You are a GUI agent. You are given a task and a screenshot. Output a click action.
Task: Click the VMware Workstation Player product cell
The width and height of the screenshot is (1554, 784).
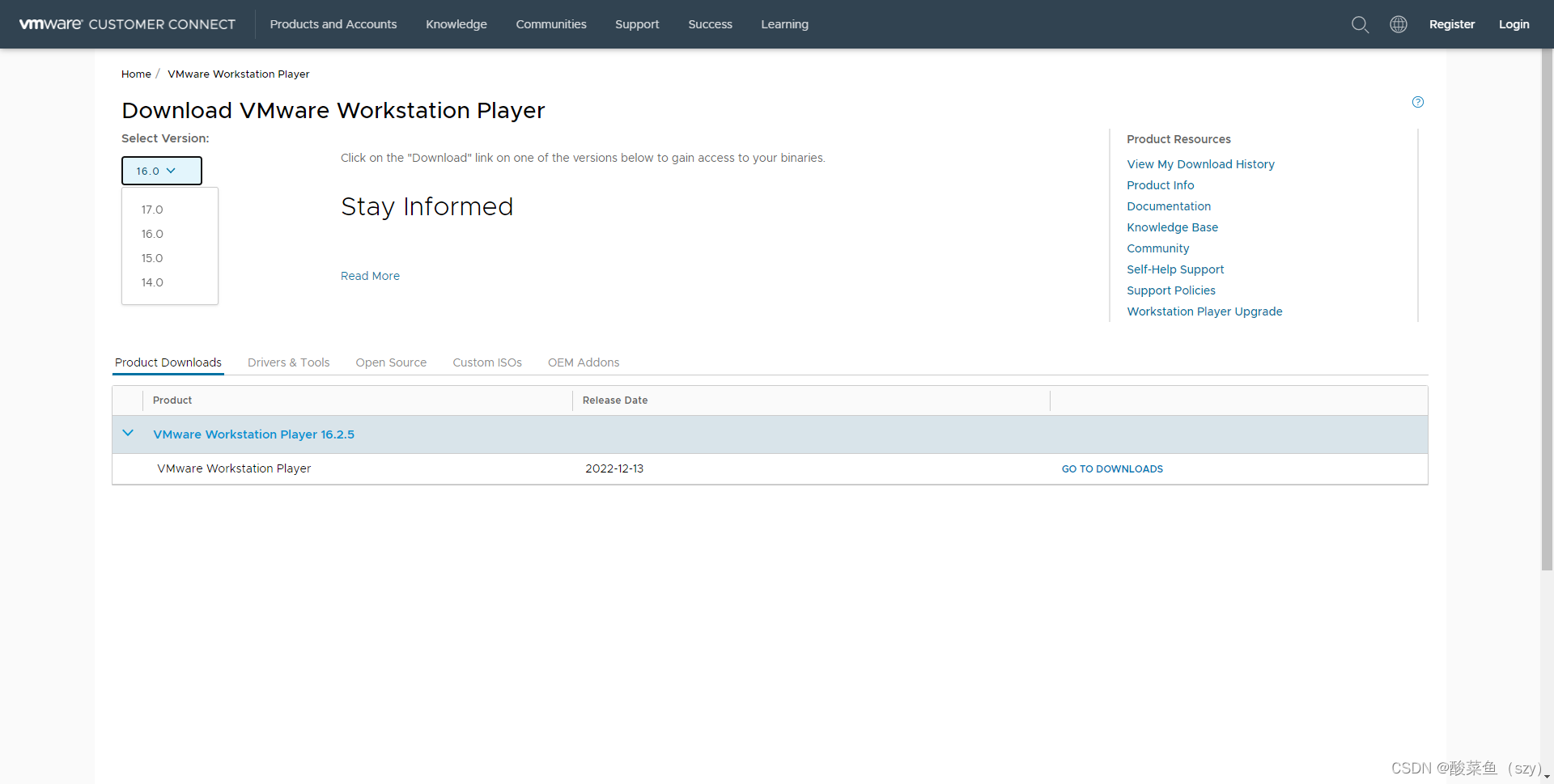234,468
